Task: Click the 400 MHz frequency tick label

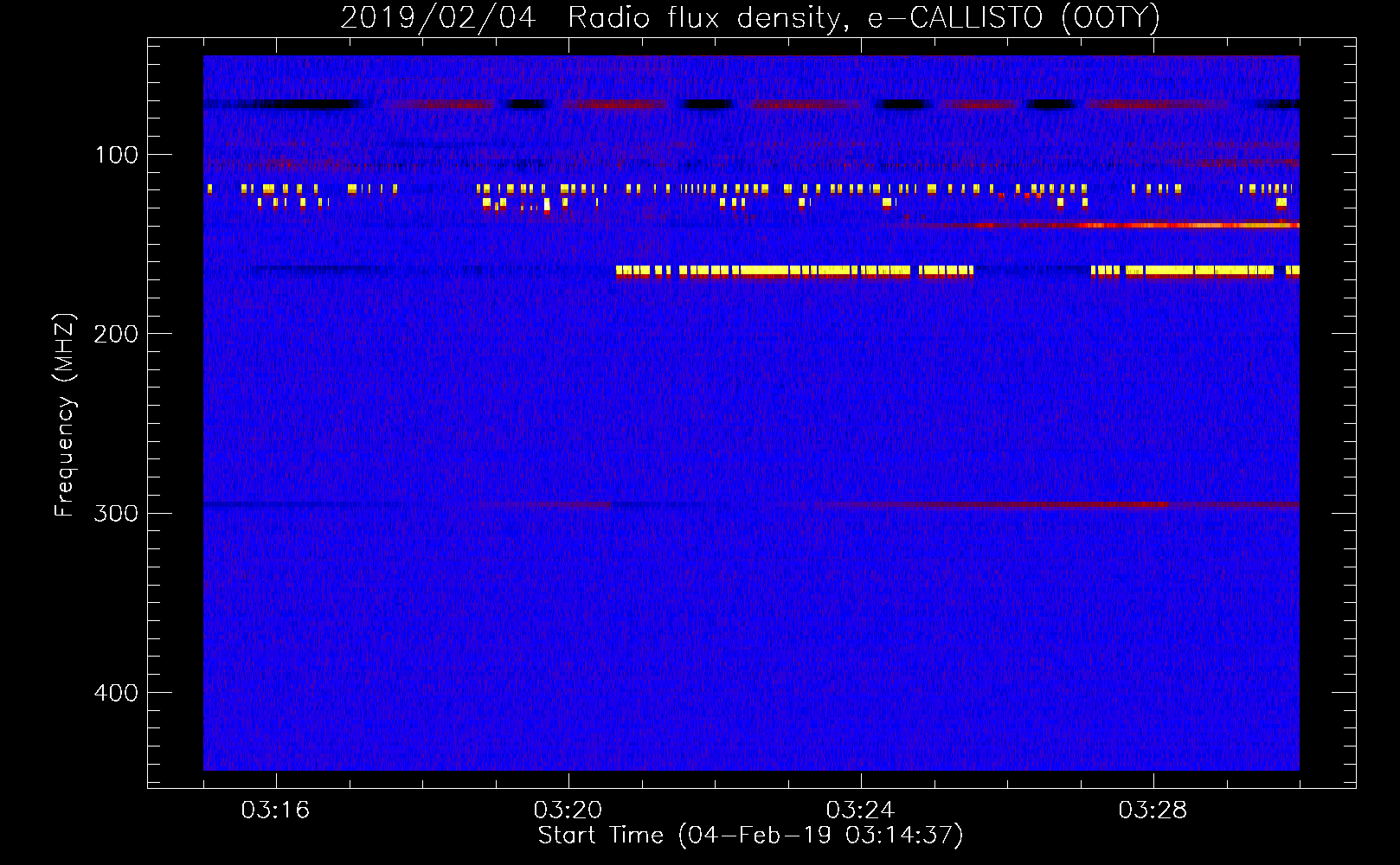Action: pos(115,693)
